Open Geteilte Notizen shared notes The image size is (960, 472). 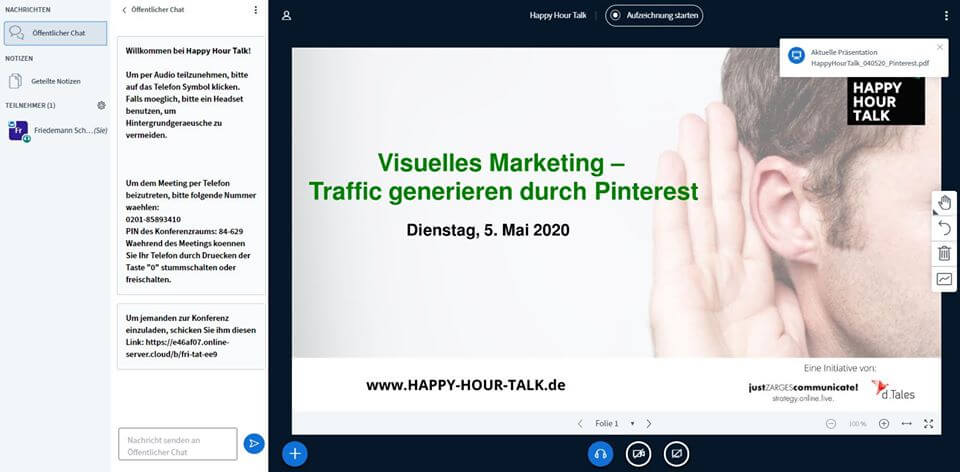click(55, 81)
